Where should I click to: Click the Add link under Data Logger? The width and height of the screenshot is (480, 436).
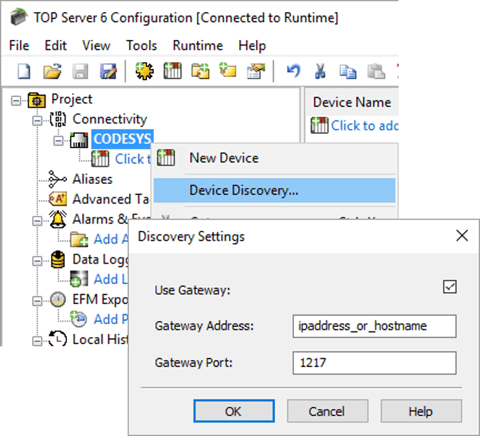tap(111, 279)
